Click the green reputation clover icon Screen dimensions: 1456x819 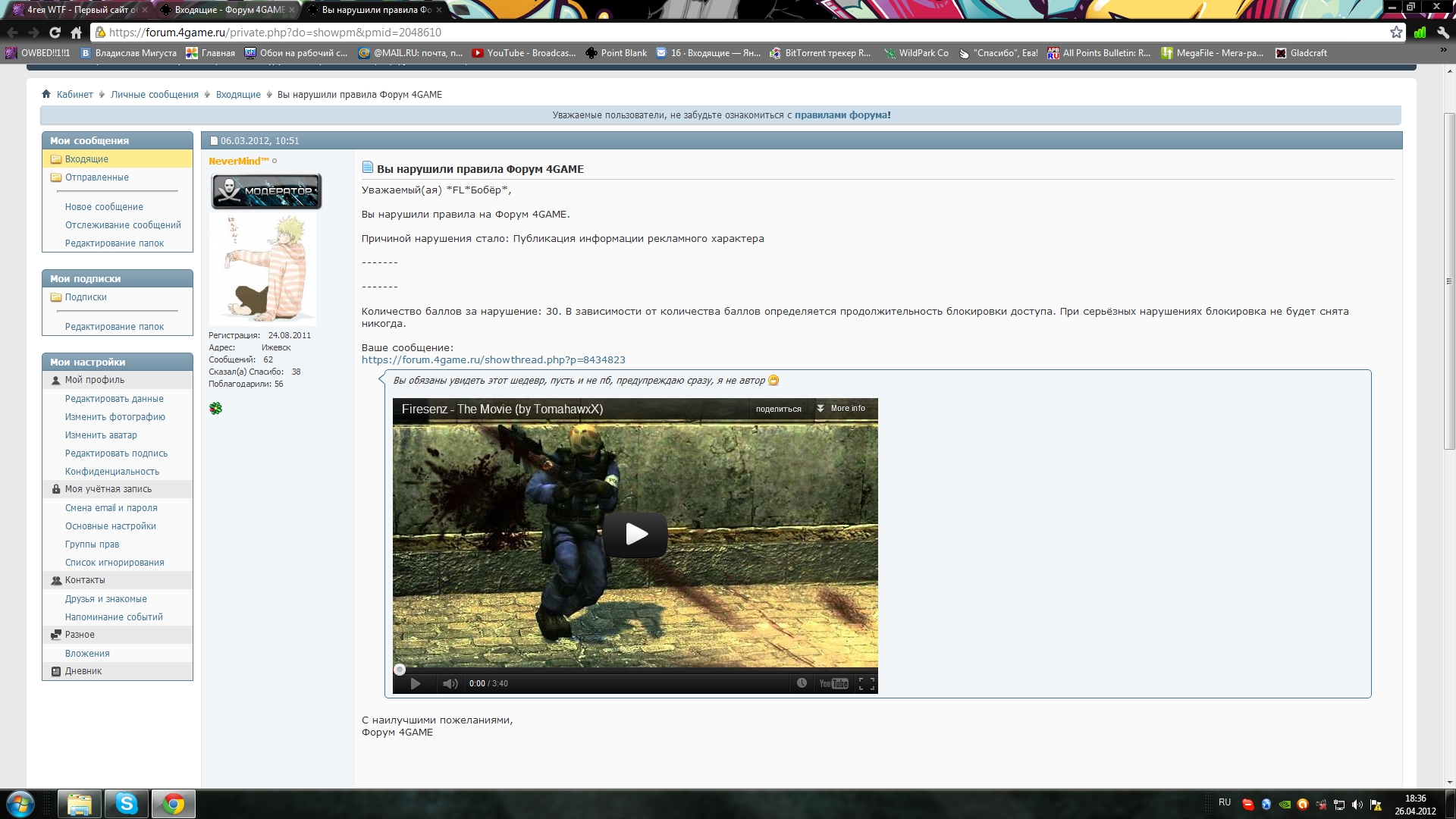pos(216,409)
